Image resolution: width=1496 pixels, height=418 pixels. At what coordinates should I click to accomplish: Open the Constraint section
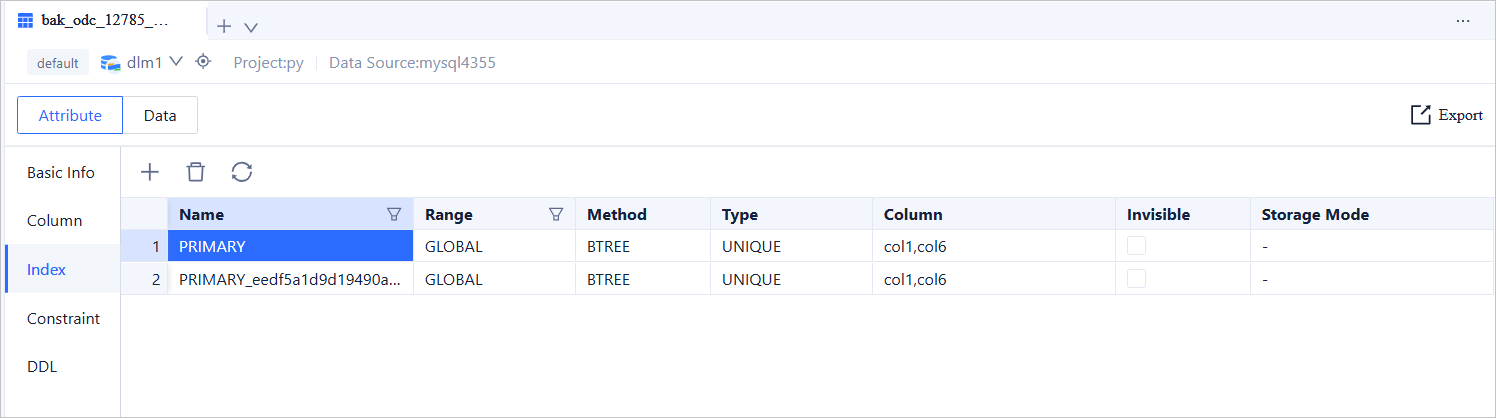click(63, 318)
